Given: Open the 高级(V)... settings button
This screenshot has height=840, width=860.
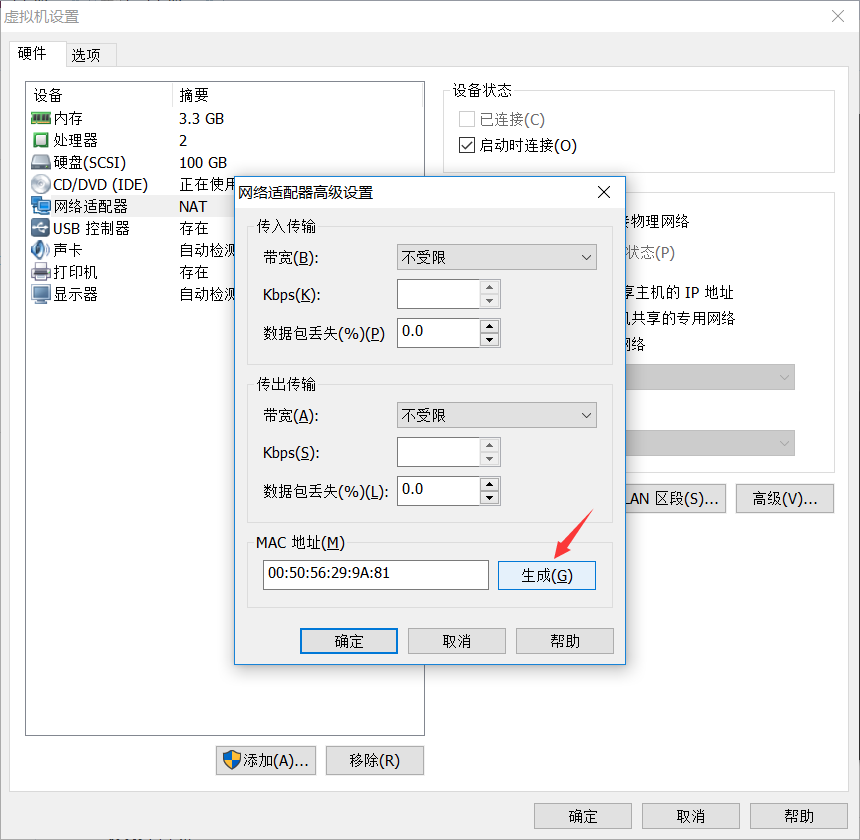Looking at the screenshot, I should coord(785,498).
